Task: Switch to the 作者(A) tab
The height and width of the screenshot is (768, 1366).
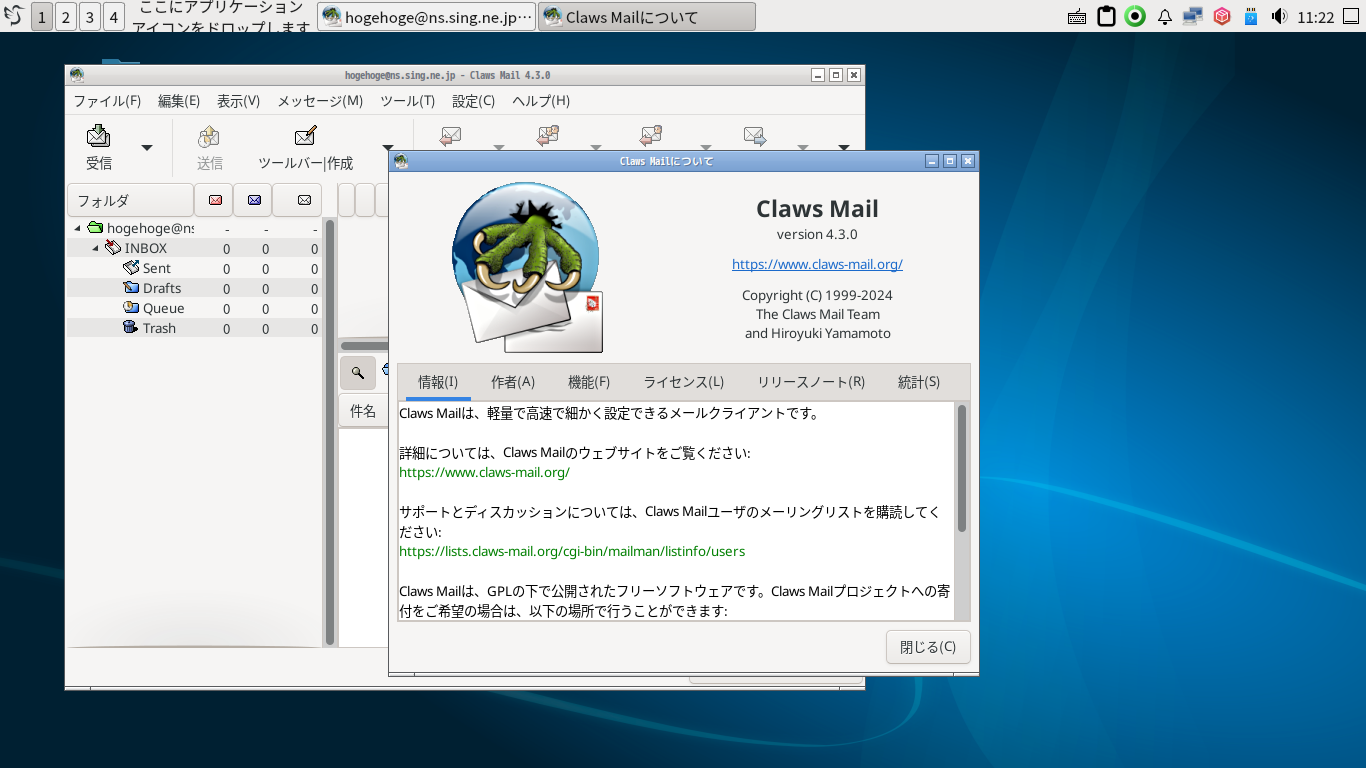Action: coord(512,382)
